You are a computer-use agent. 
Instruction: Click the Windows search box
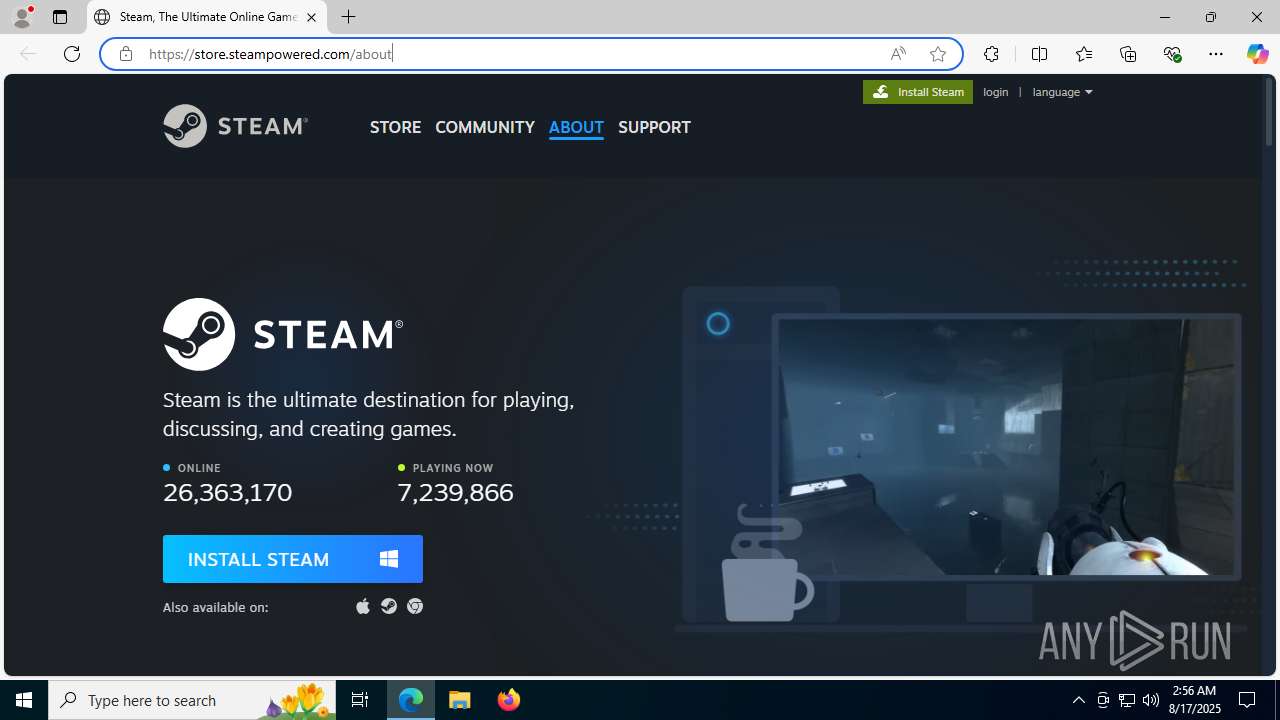click(x=192, y=700)
